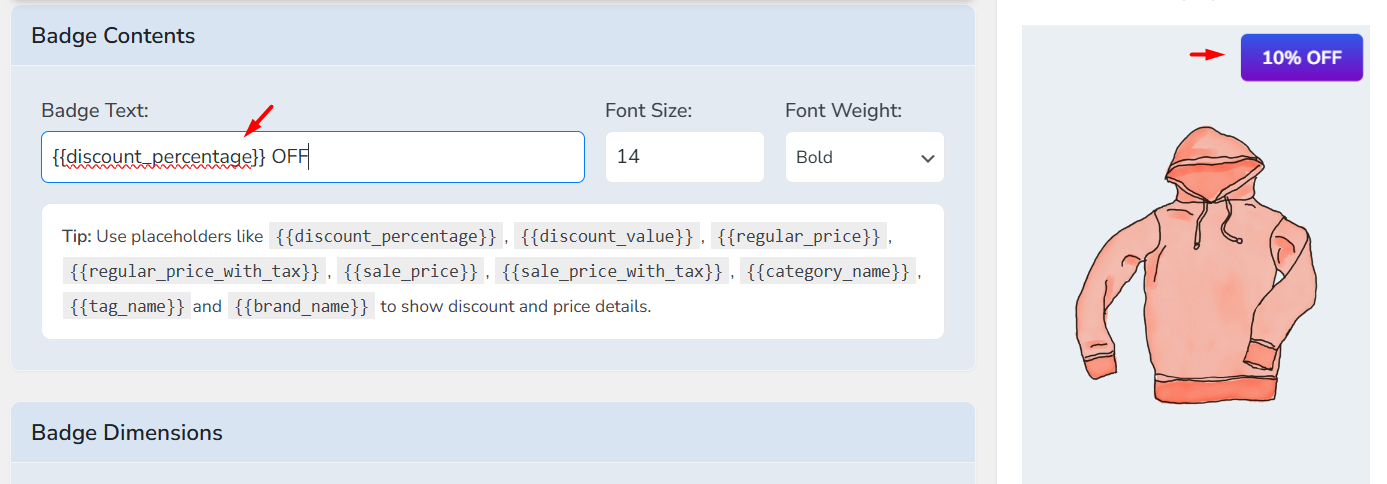Viewport: 1387px width, 484px height.
Task: Click the {{brand_name}} placeholder code
Action: tap(301, 306)
